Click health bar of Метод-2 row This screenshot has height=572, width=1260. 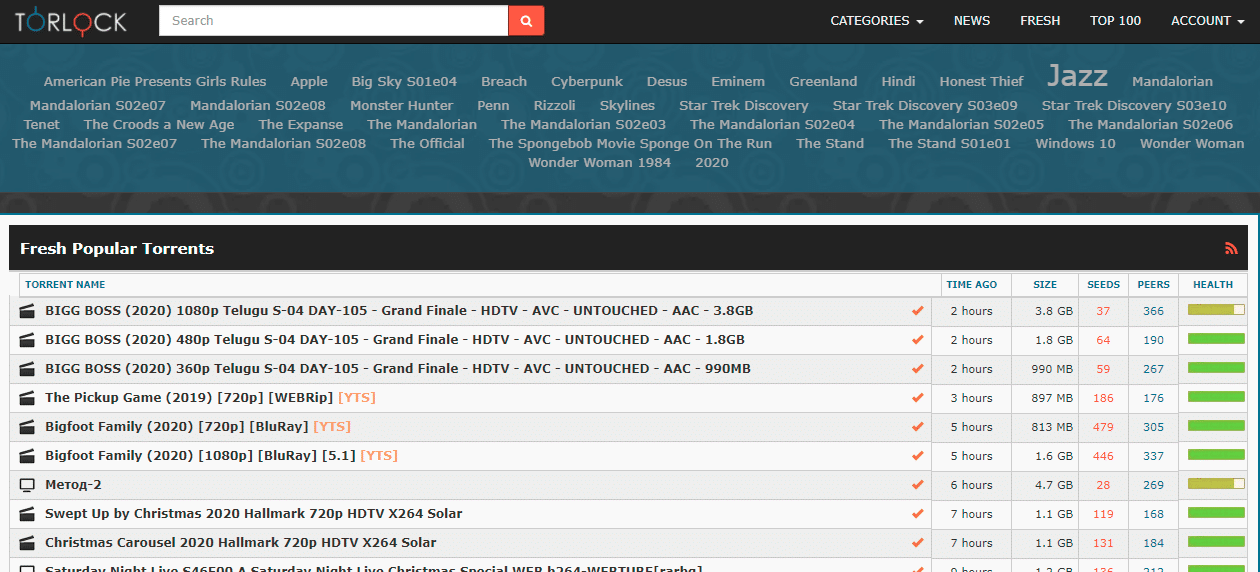click(1216, 484)
